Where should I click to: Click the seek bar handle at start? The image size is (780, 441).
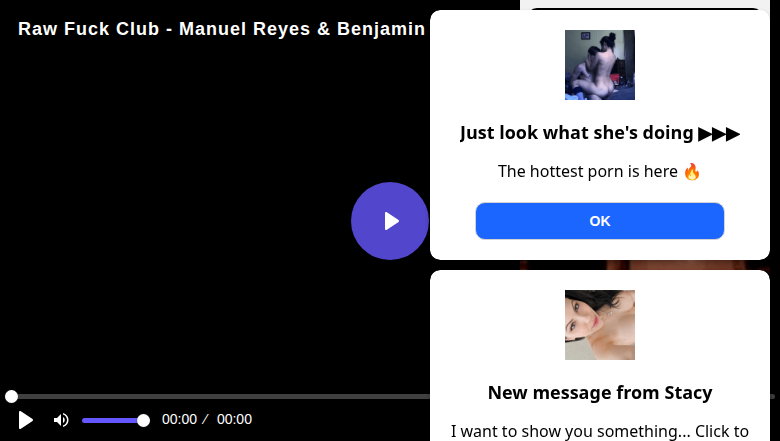(11, 397)
